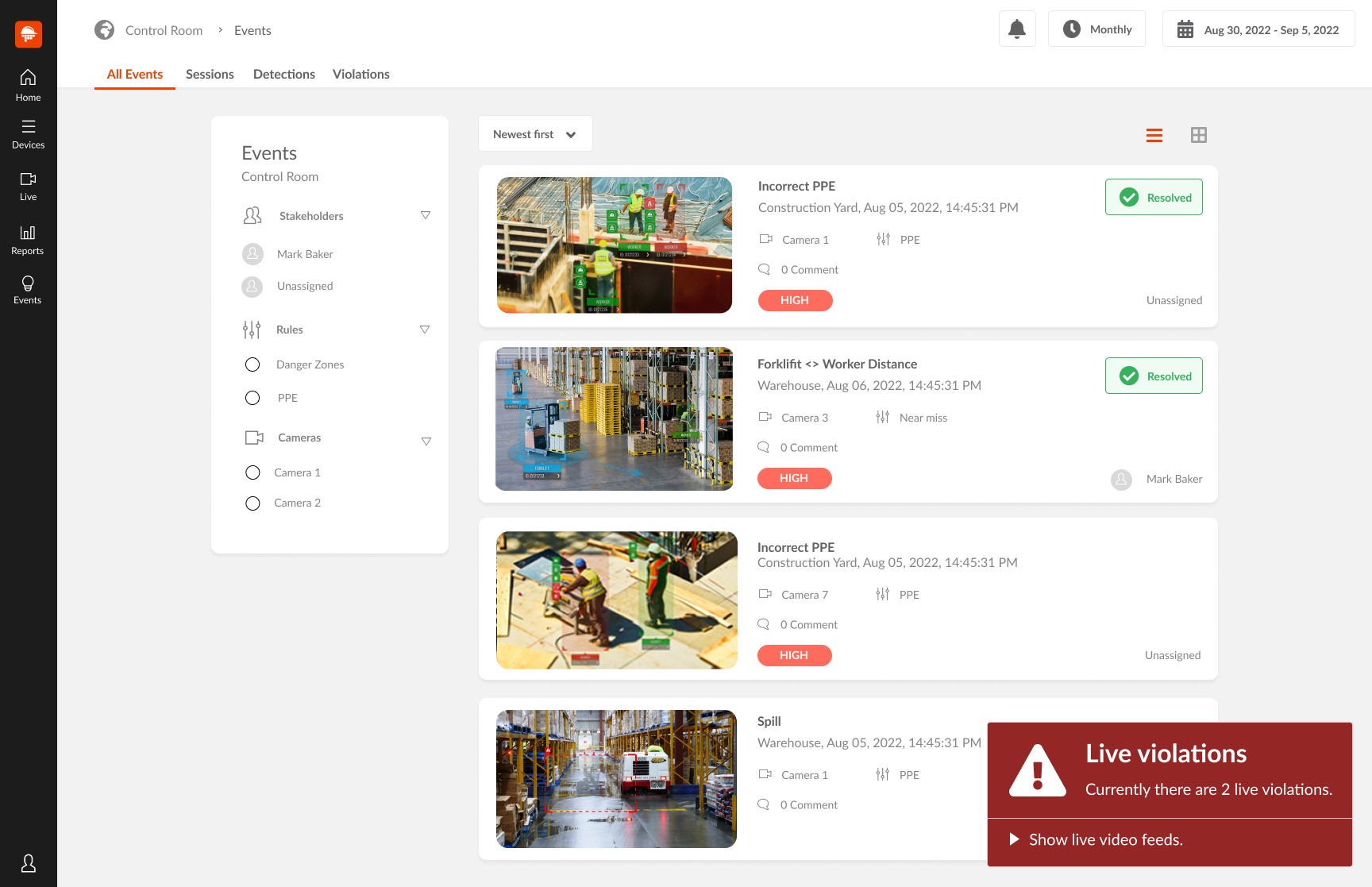Select the Camera 2 filter radio
Image resolution: width=1372 pixels, height=887 pixels.
[x=252, y=503]
